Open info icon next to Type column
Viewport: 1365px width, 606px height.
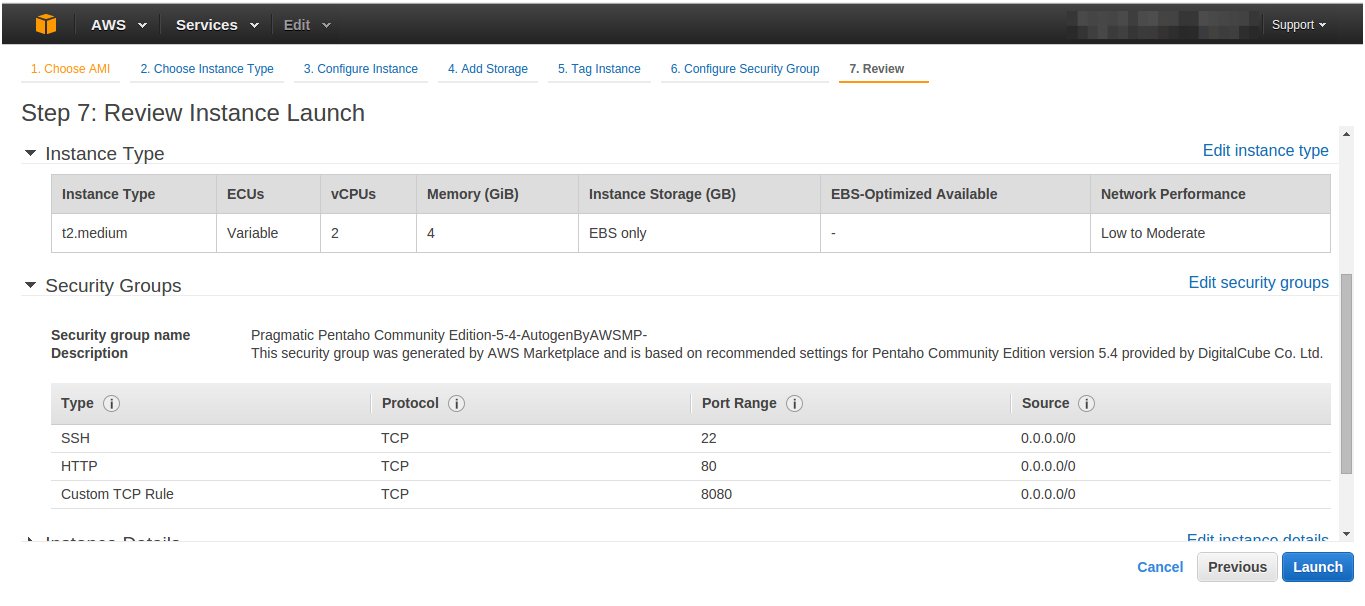coord(112,404)
